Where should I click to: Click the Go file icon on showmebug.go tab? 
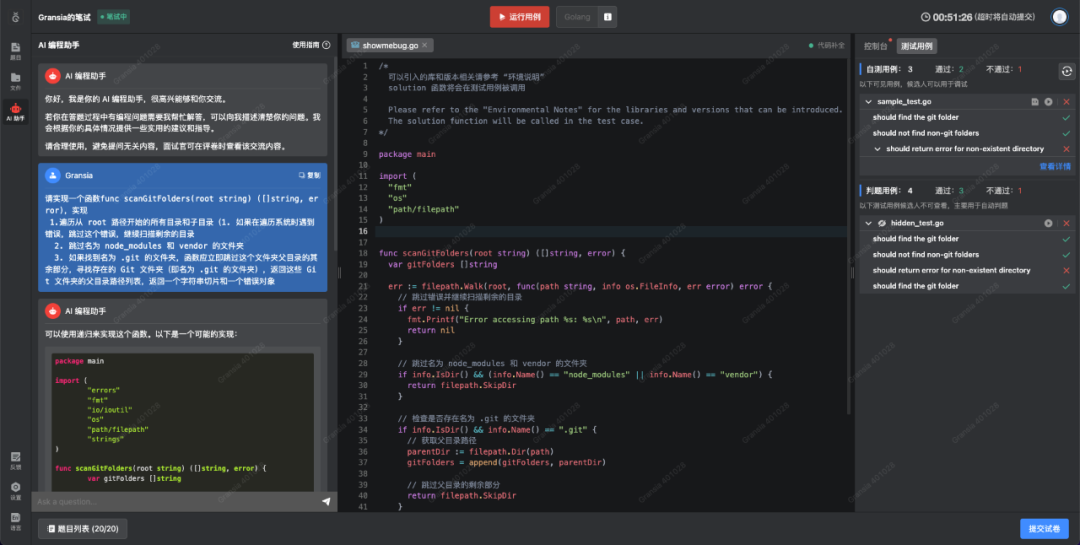[355, 45]
